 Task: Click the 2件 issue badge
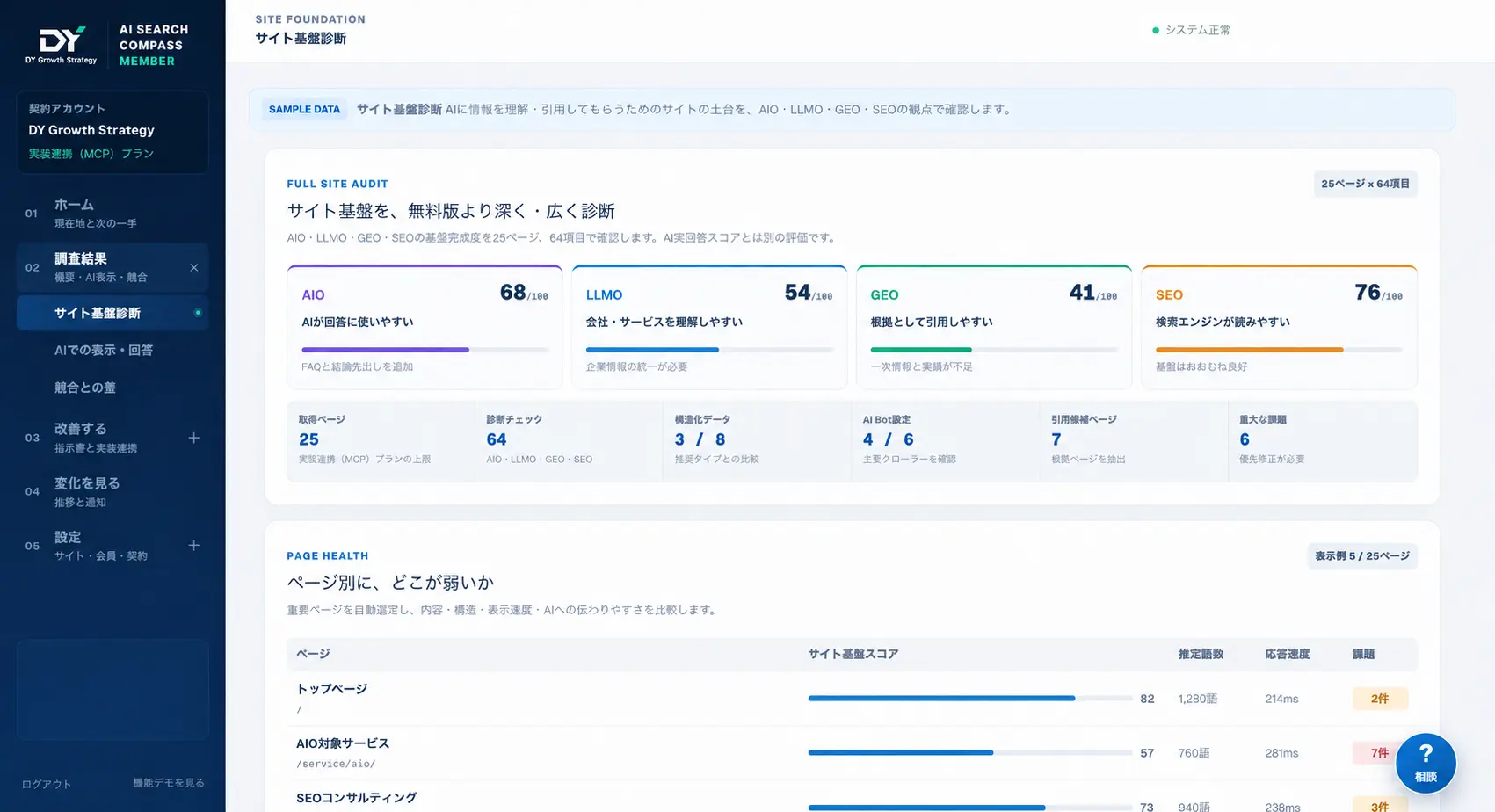[x=1380, y=699]
